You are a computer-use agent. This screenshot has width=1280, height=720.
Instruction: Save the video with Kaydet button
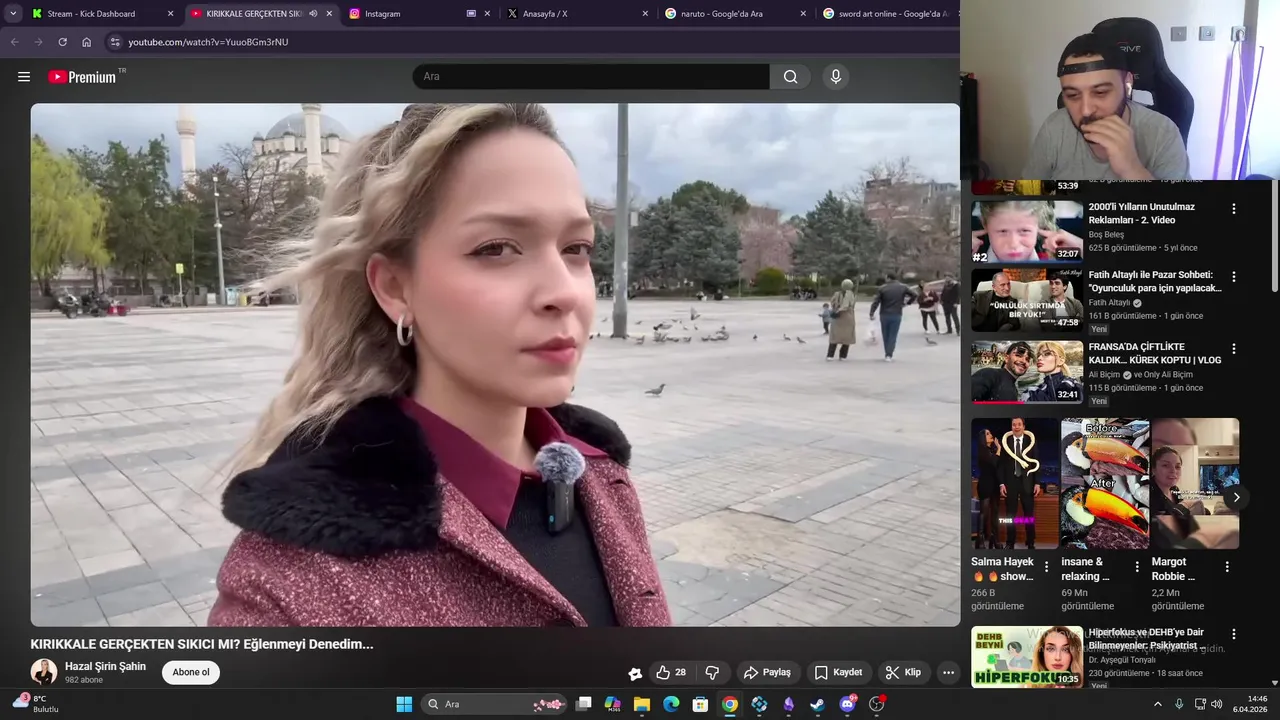click(838, 673)
